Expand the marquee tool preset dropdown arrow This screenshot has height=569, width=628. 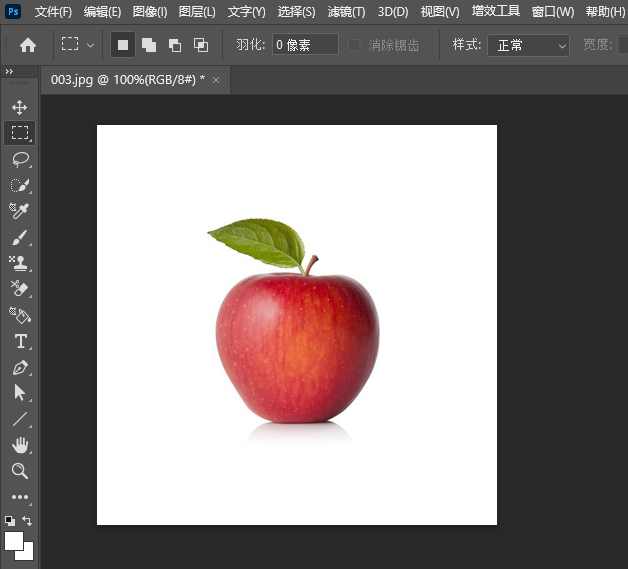tap(91, 45)
